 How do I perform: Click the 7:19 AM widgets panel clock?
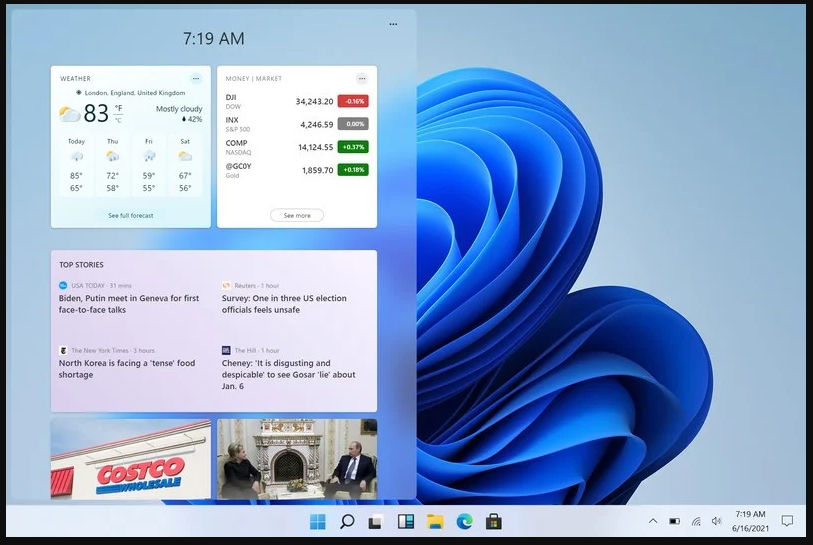coord(214,38)
